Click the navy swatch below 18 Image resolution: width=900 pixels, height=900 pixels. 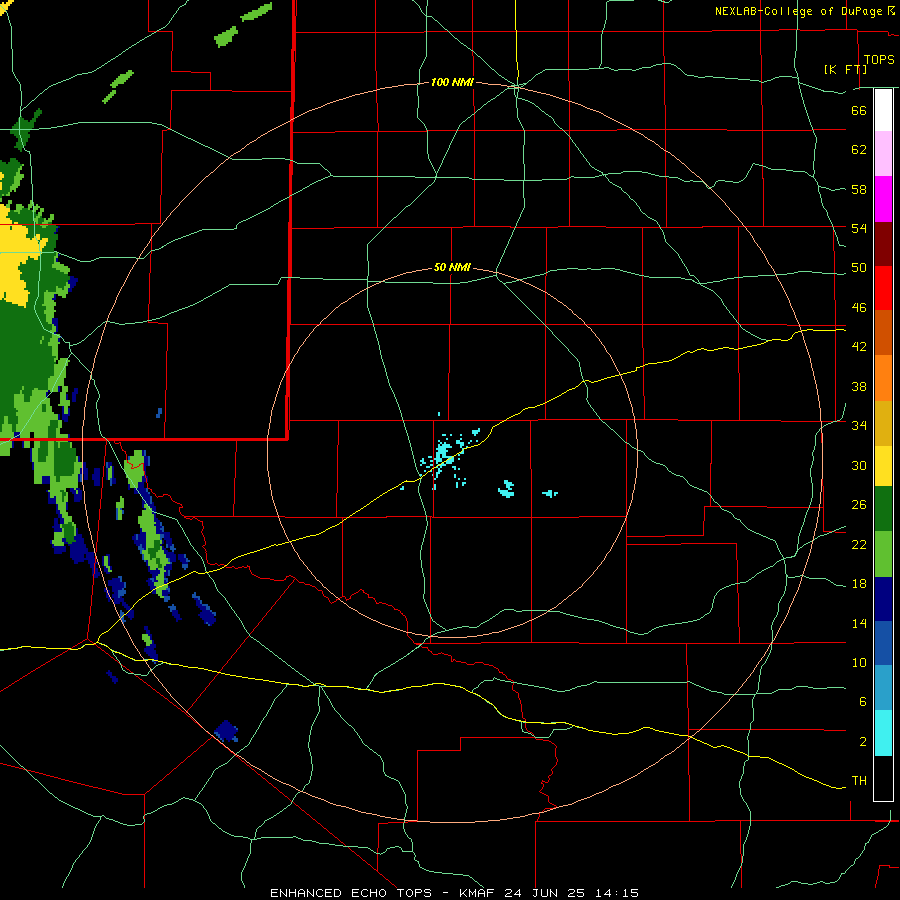883,599
